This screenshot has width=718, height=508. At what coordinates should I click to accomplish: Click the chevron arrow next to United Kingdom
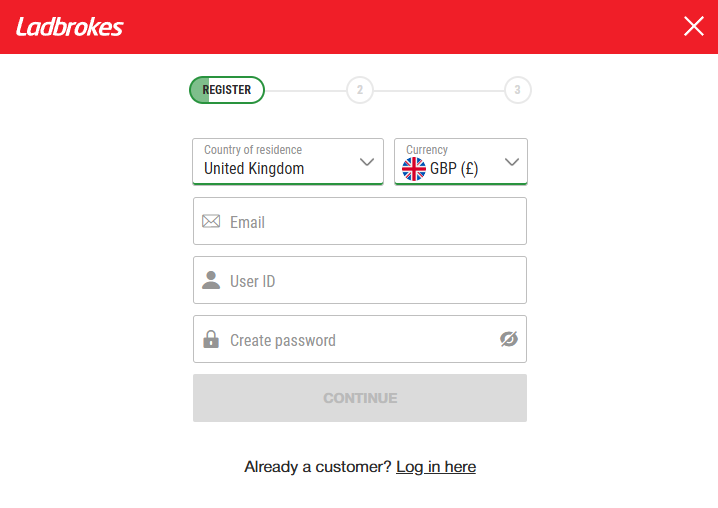coord(367,161)
